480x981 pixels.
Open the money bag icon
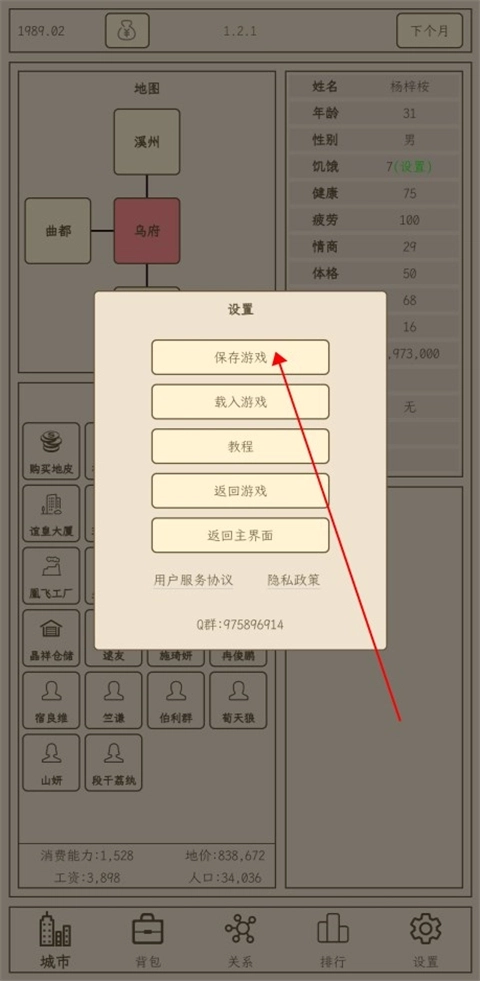(x=127, y=31)
